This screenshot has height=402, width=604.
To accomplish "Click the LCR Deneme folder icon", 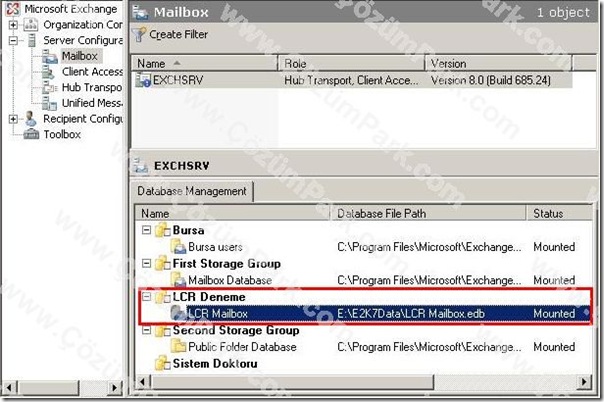I will (163, 297).
